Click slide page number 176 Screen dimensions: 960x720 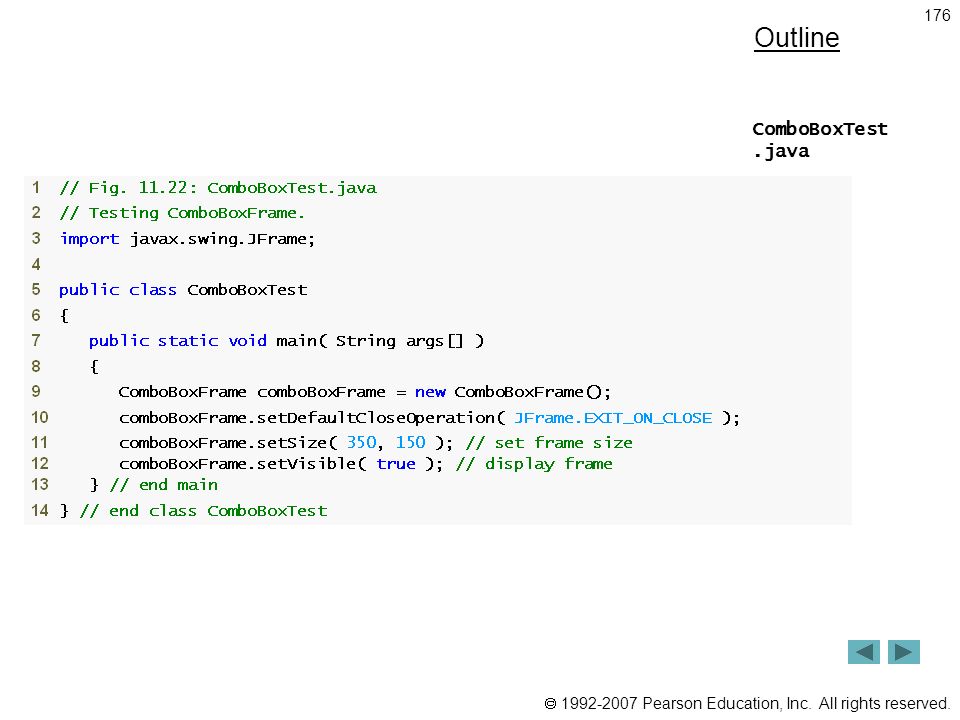(x=937, y=15)
